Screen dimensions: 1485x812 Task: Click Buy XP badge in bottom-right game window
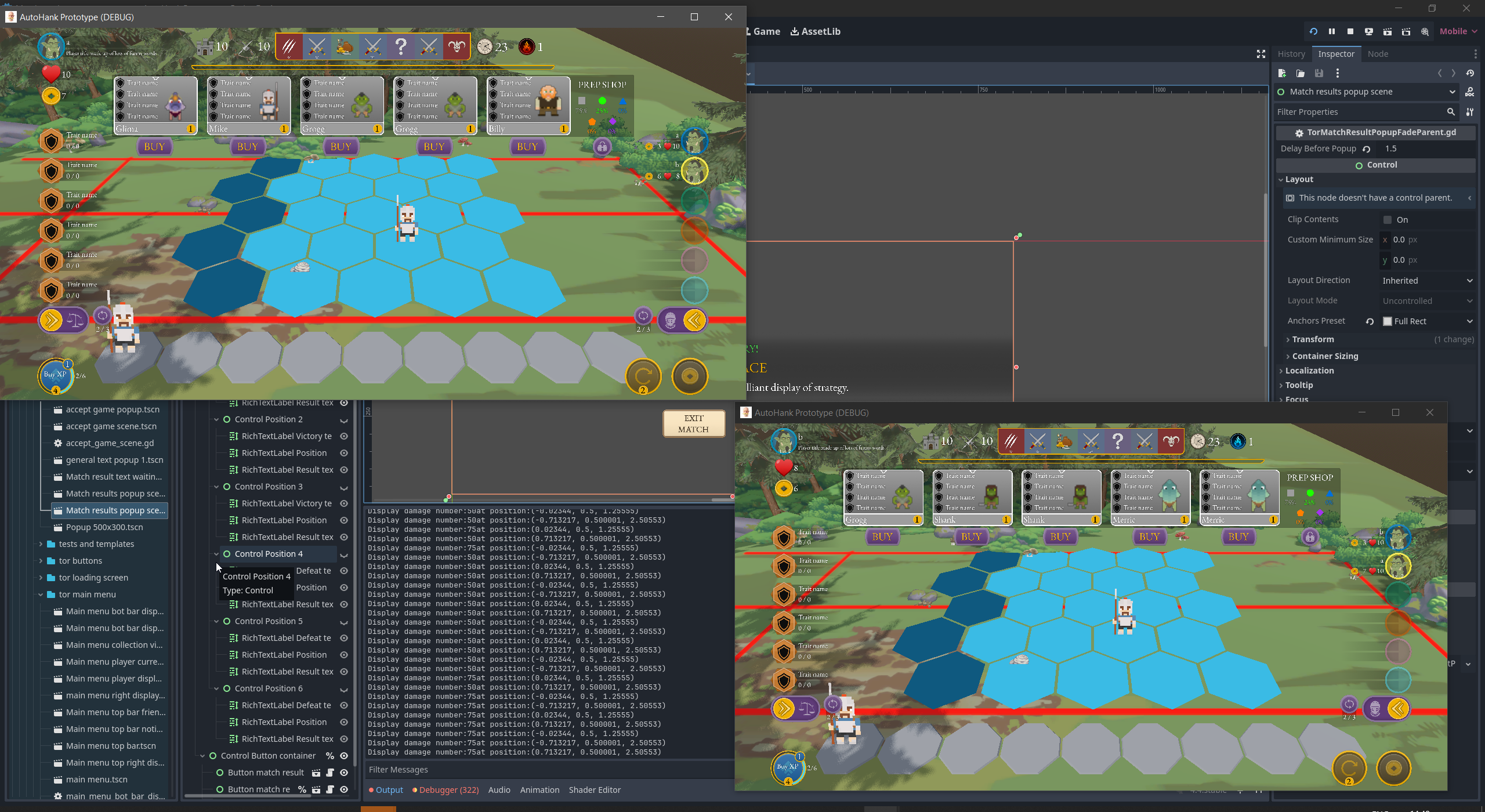point(788,767)
